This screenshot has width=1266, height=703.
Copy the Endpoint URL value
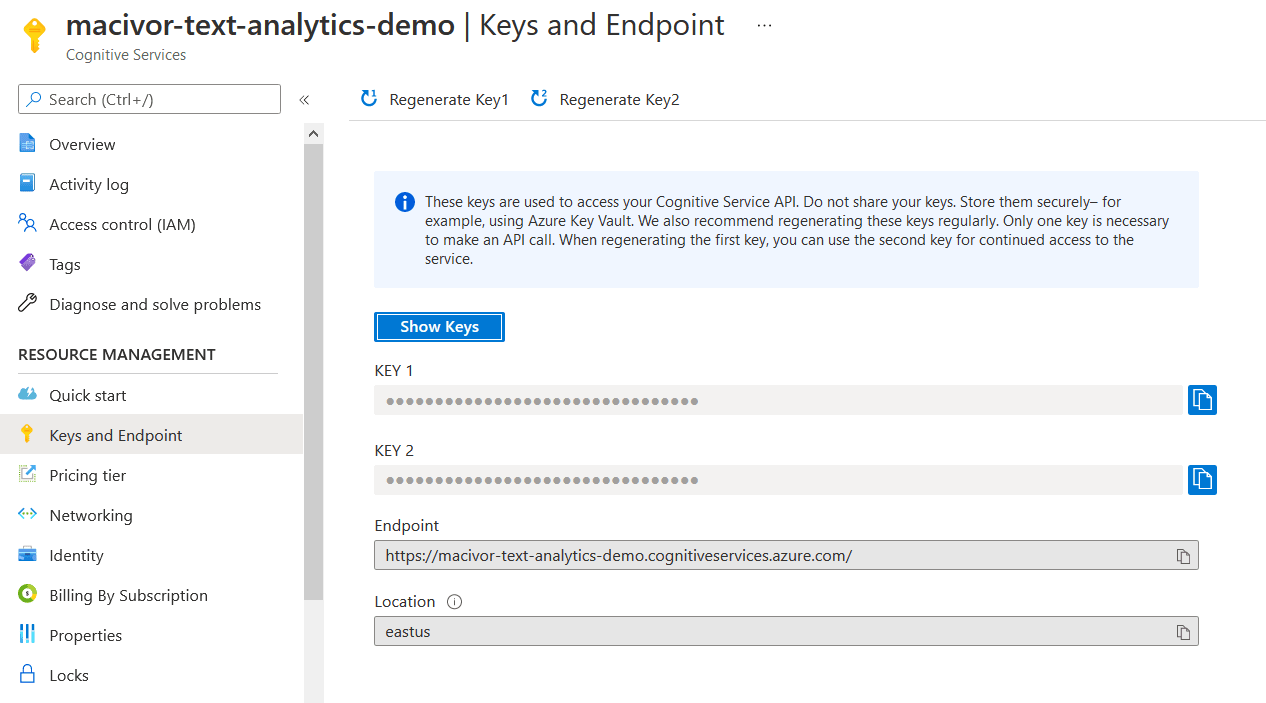(1183, 555)
